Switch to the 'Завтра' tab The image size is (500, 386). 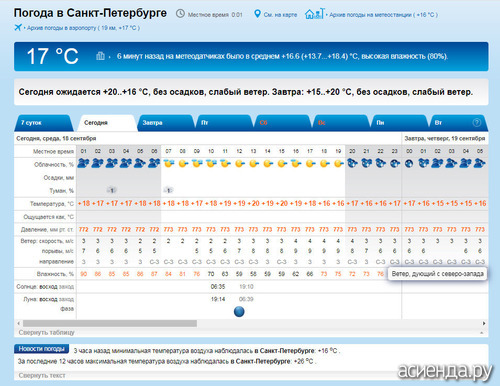pyautogui.click(x=165, y=123)
